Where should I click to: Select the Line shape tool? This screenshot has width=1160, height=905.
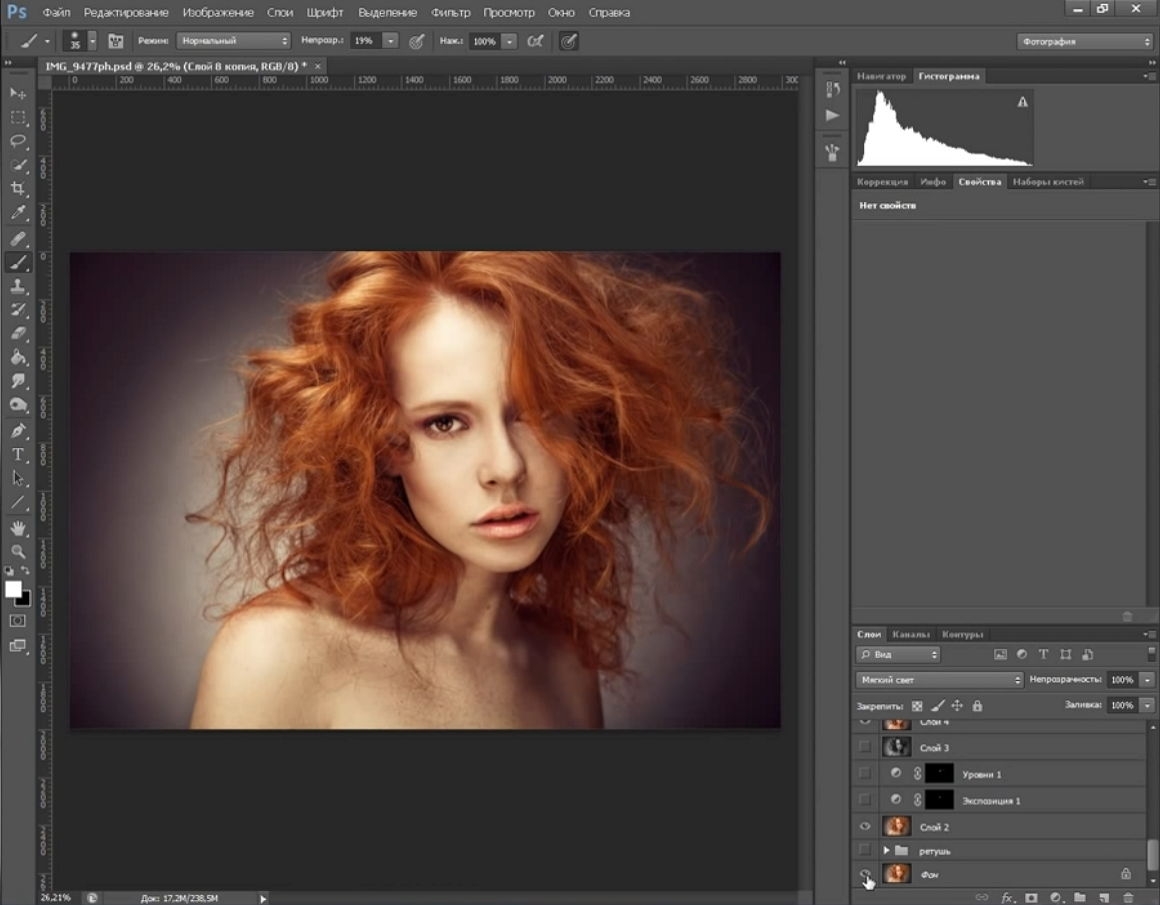[x=18, y=502]
